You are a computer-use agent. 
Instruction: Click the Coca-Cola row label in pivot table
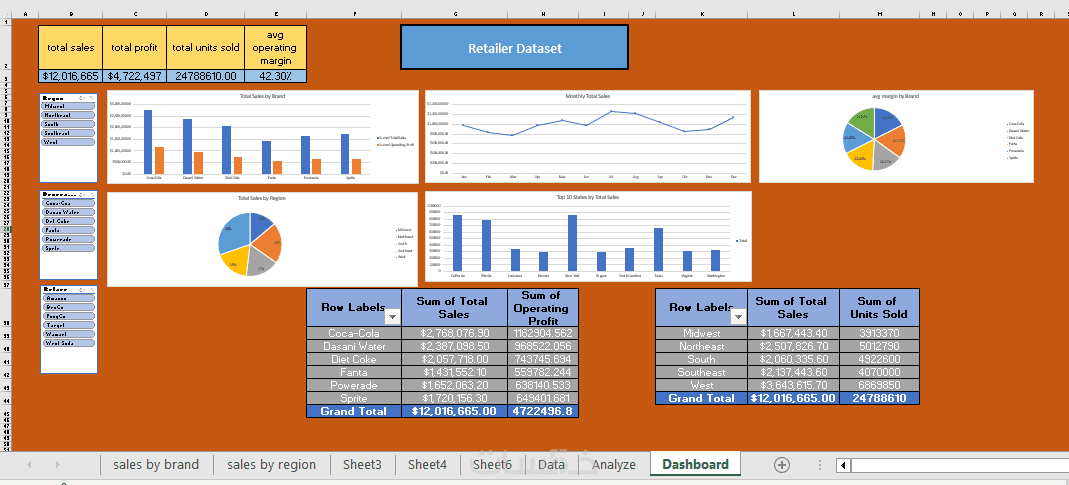tap(354, 334)
